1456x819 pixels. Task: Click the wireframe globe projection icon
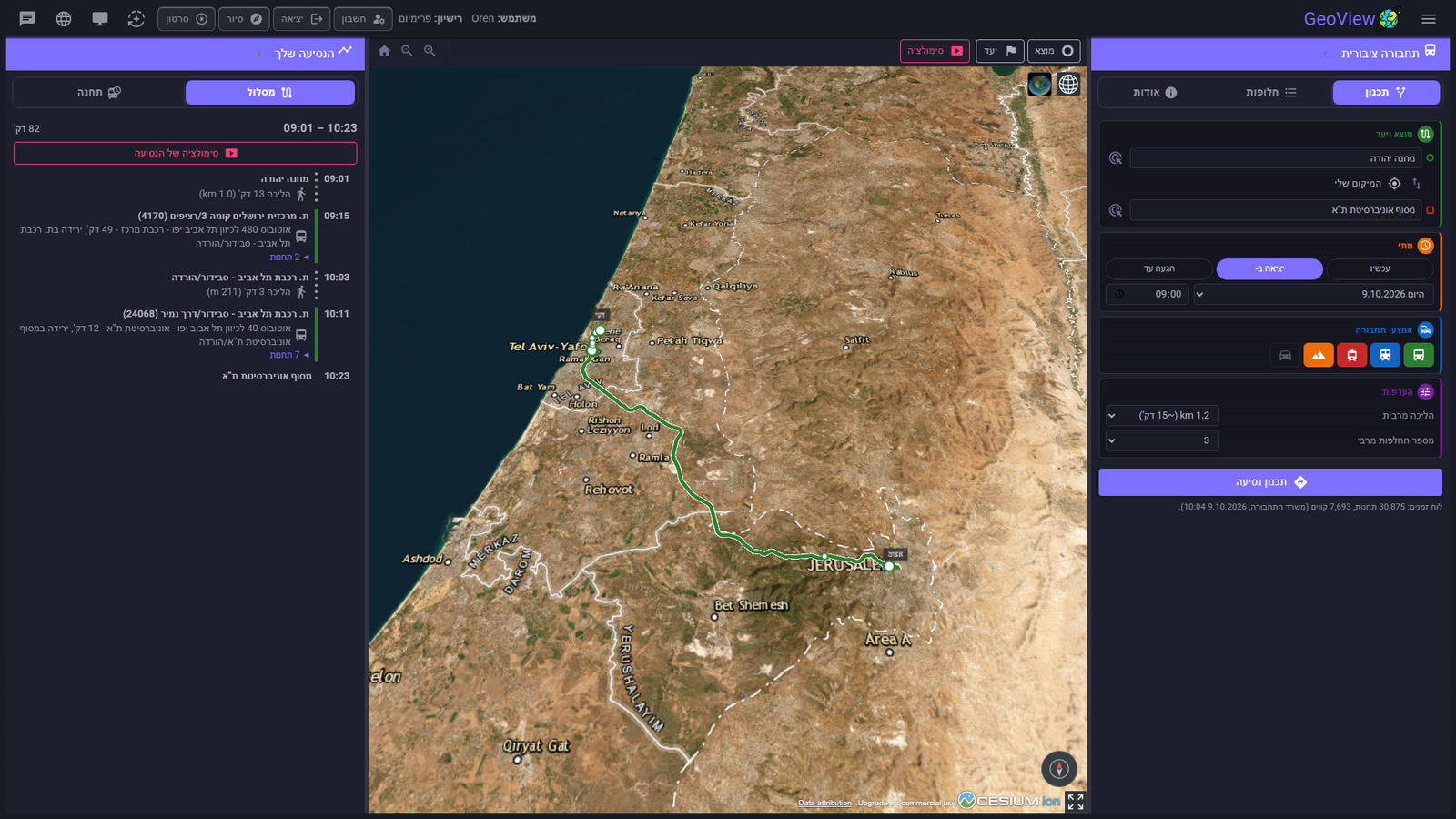click(1068, 85)
